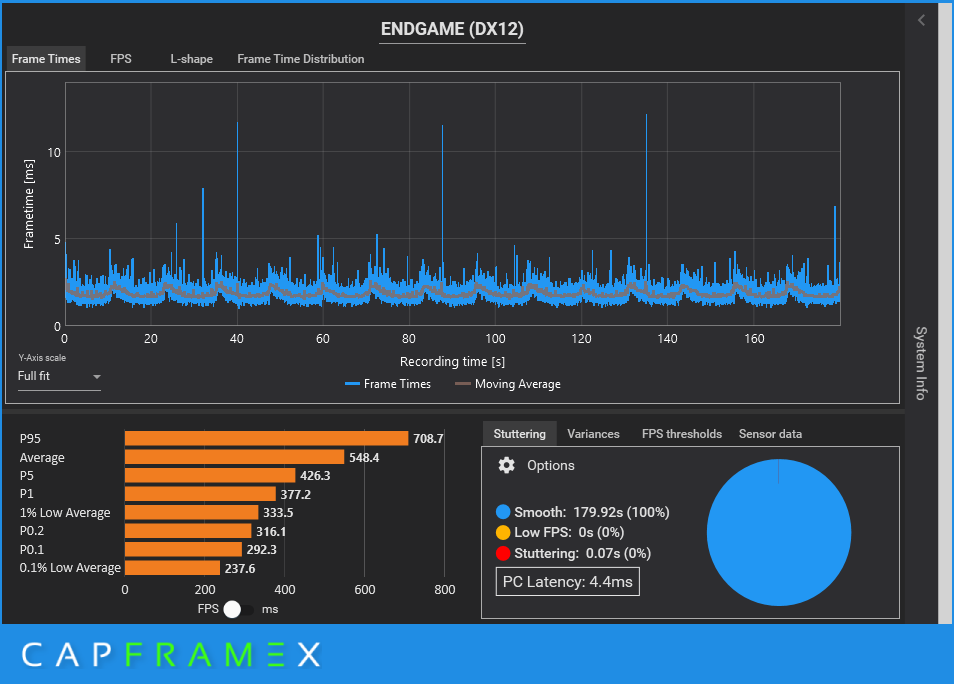Click the PC Latency: 4.4ms box
Screen dimensions: 954x684
(x=568, y=582)
